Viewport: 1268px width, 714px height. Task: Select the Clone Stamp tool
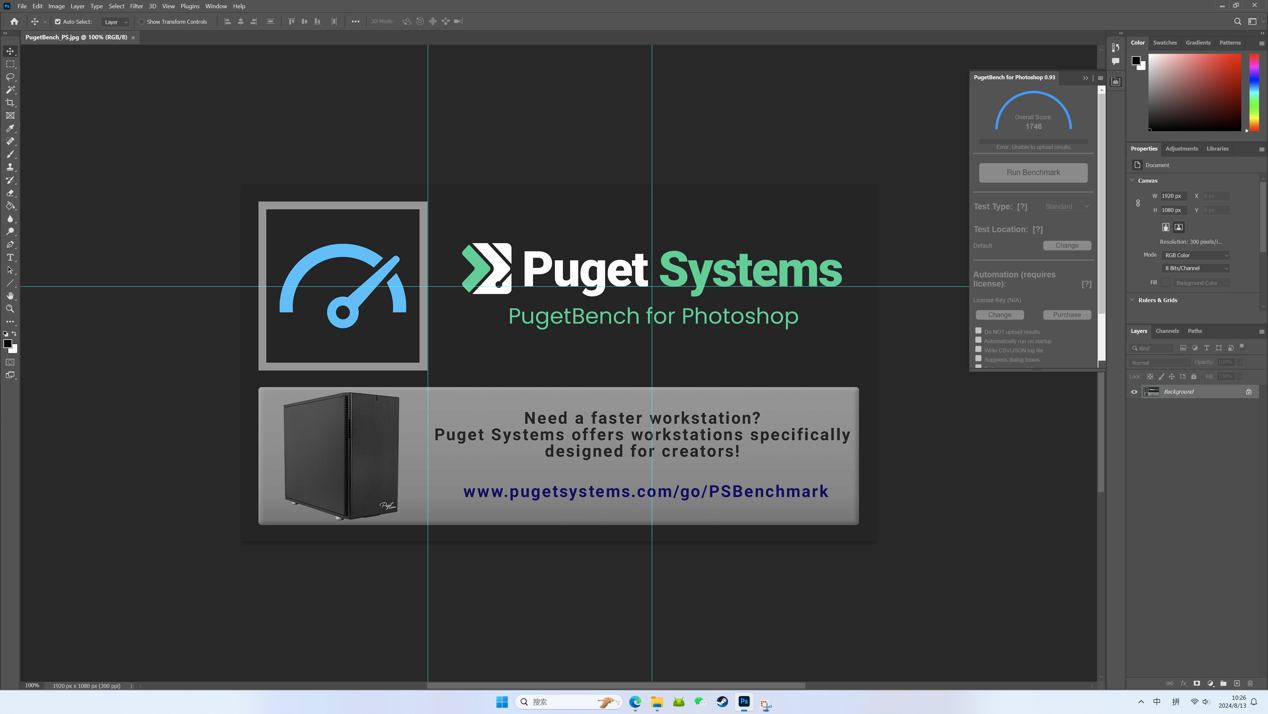11,167
